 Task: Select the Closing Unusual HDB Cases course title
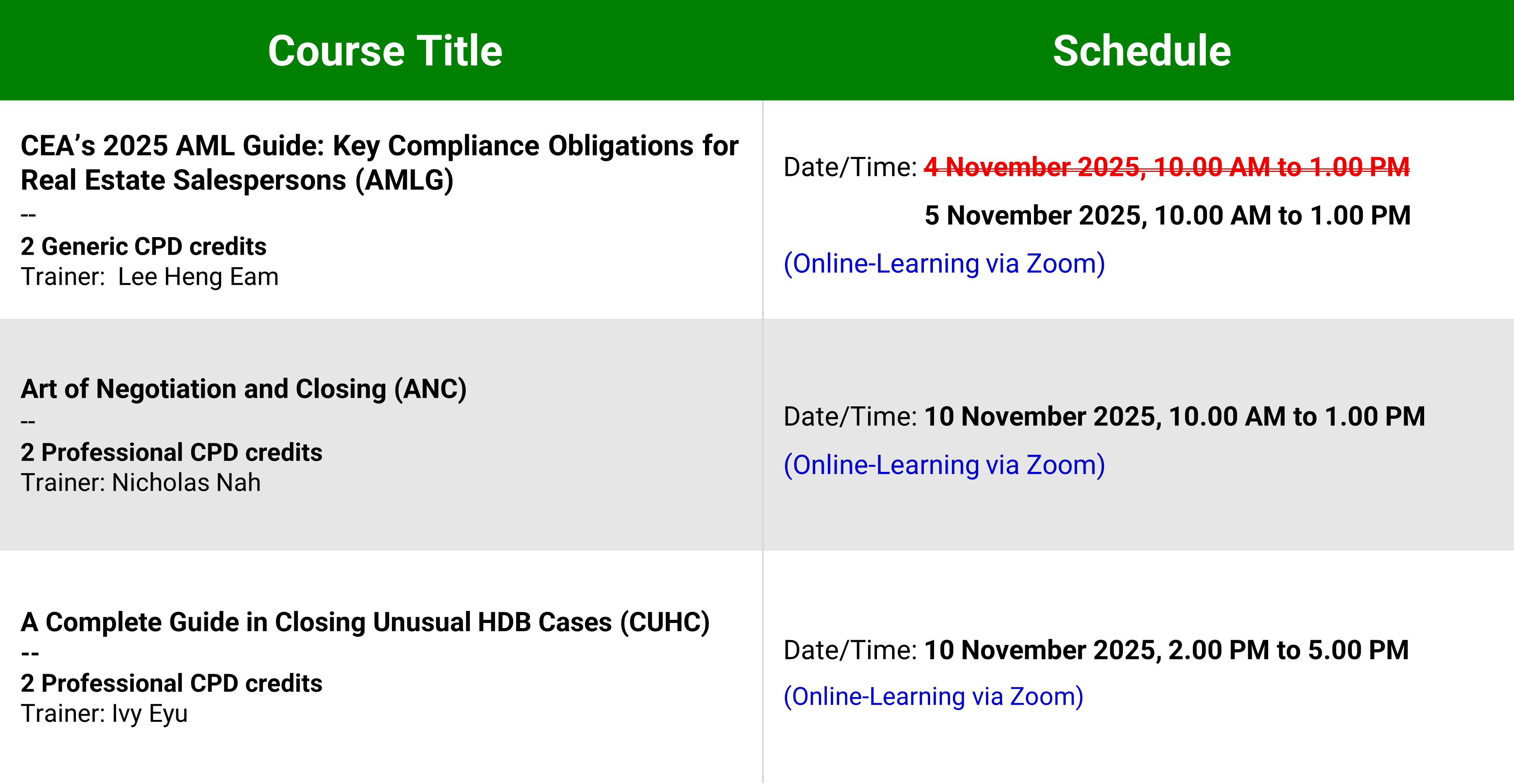click(365, 622)
